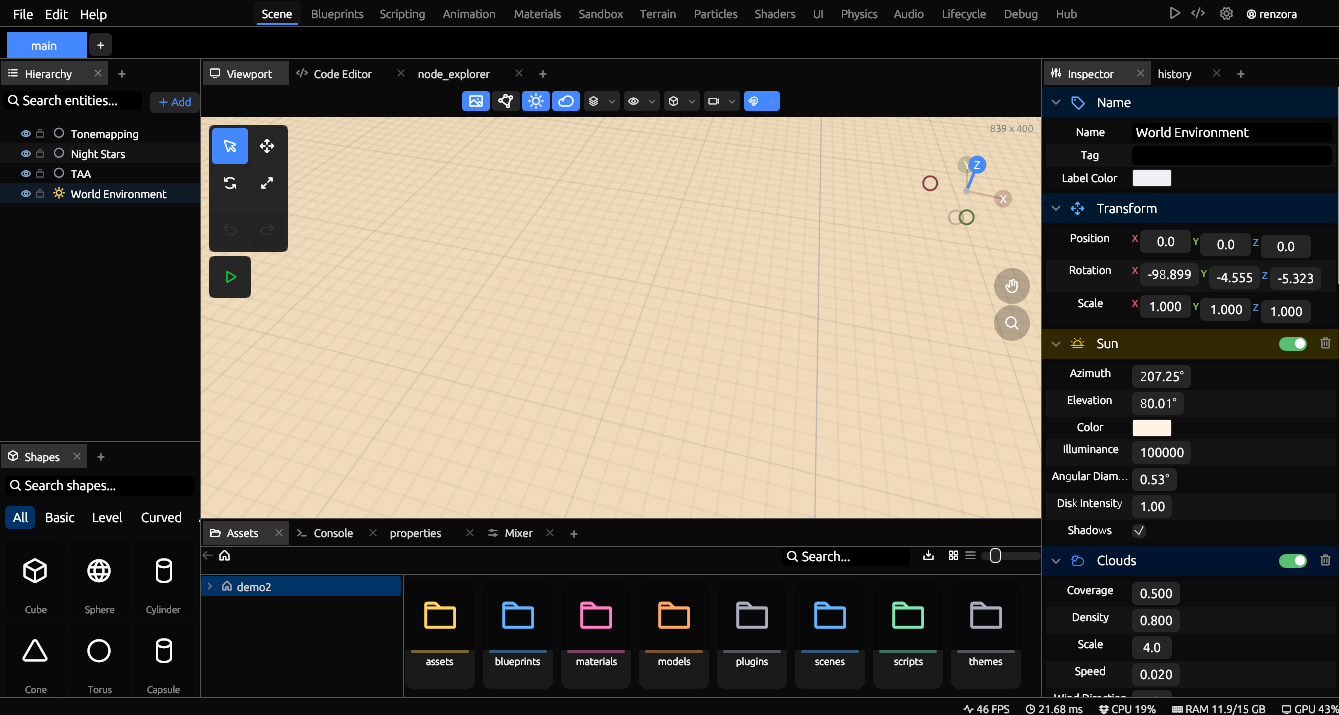Turn off the Clouds component toggle
Image resolution: width=1339 pixels, height=715 pixels.
1293,560
